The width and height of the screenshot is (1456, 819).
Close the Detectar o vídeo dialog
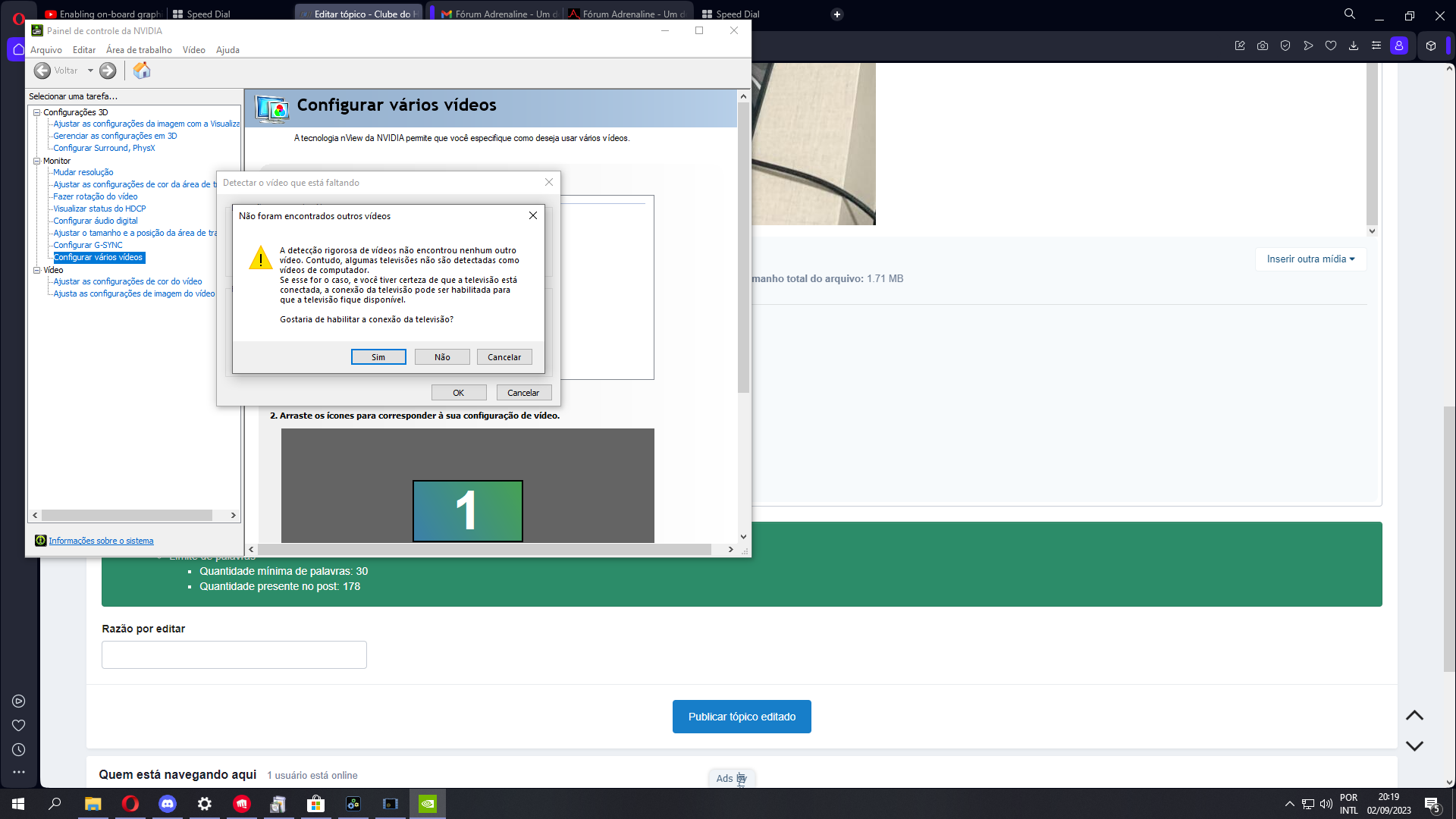coord(549,183)
